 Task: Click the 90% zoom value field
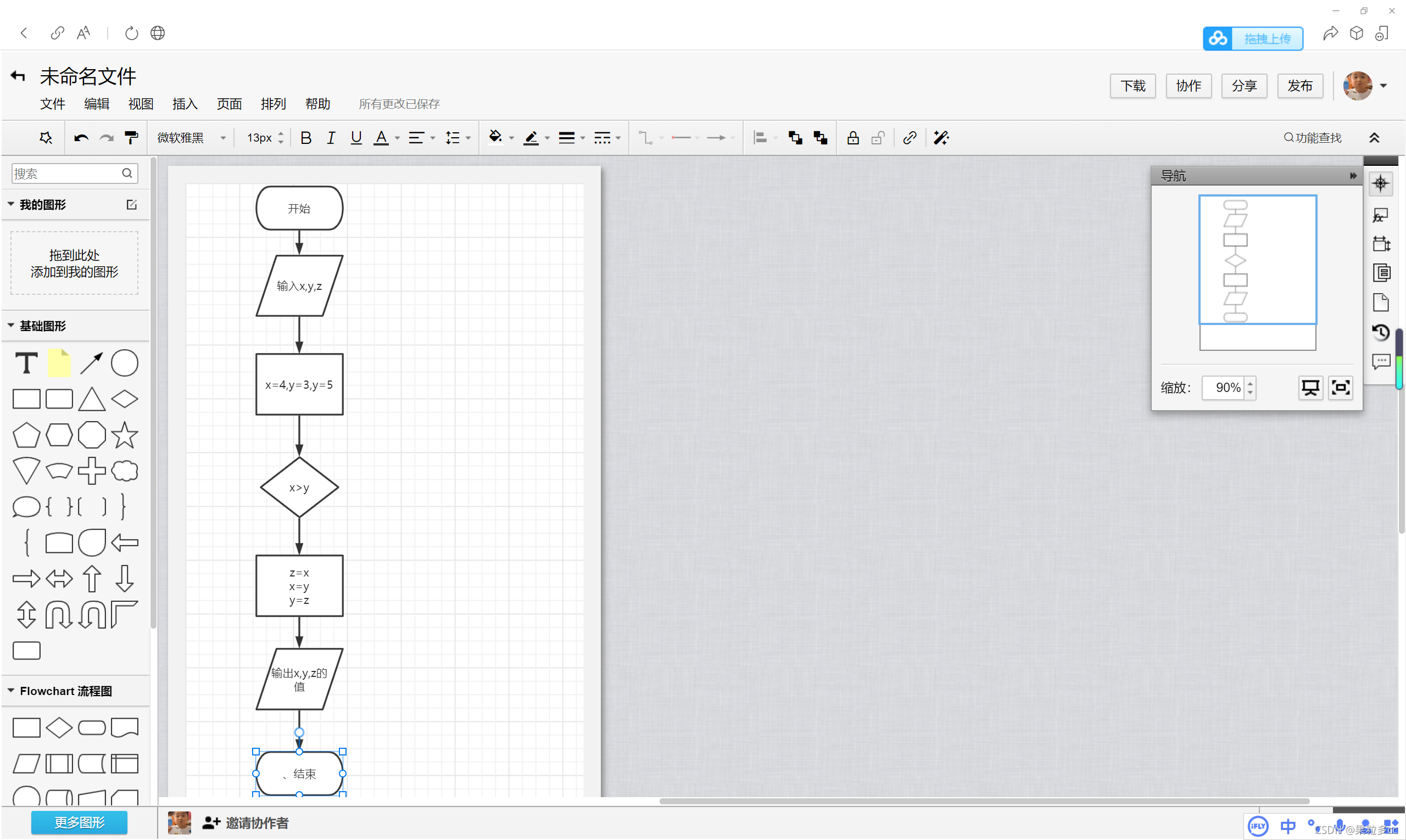pyautogui.click(x=1223, y=388)
